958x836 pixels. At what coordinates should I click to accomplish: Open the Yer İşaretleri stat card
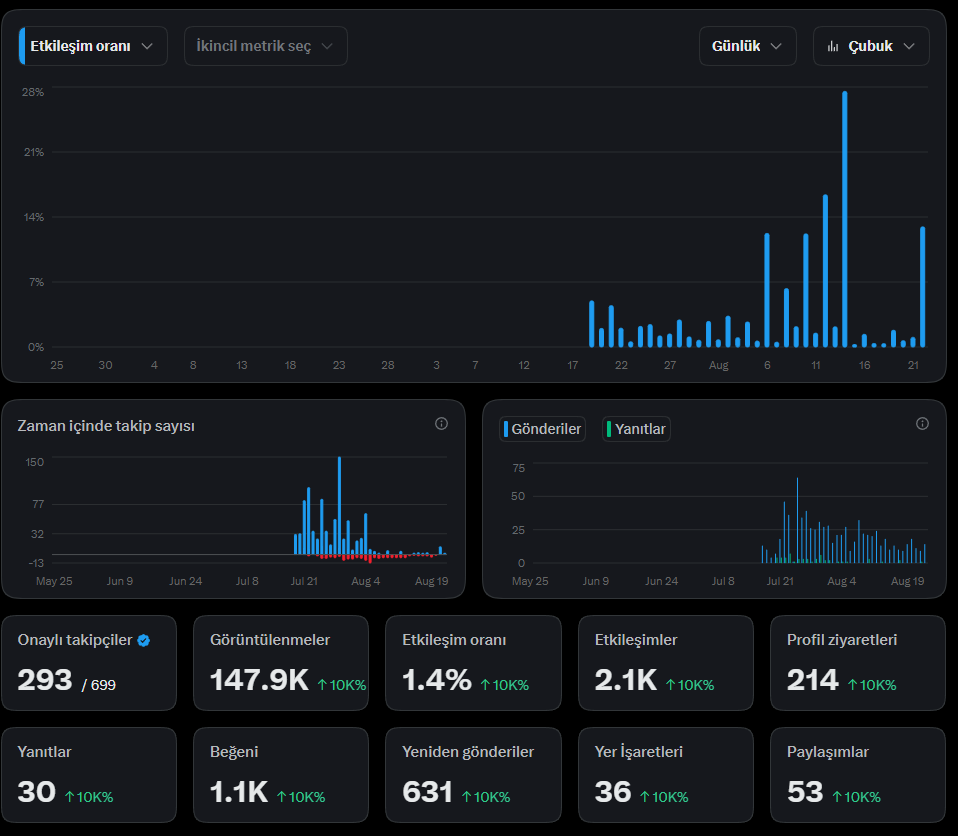tap(666, 775)
